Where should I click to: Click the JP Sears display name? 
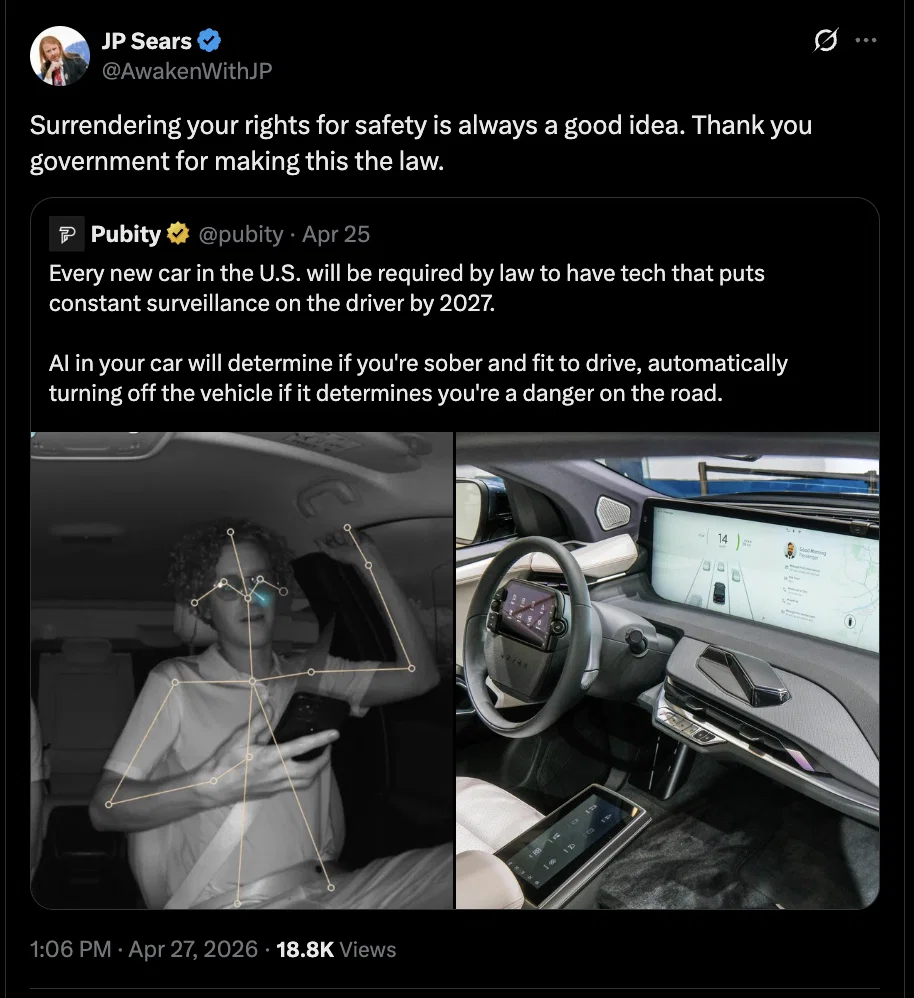[146, 41]
